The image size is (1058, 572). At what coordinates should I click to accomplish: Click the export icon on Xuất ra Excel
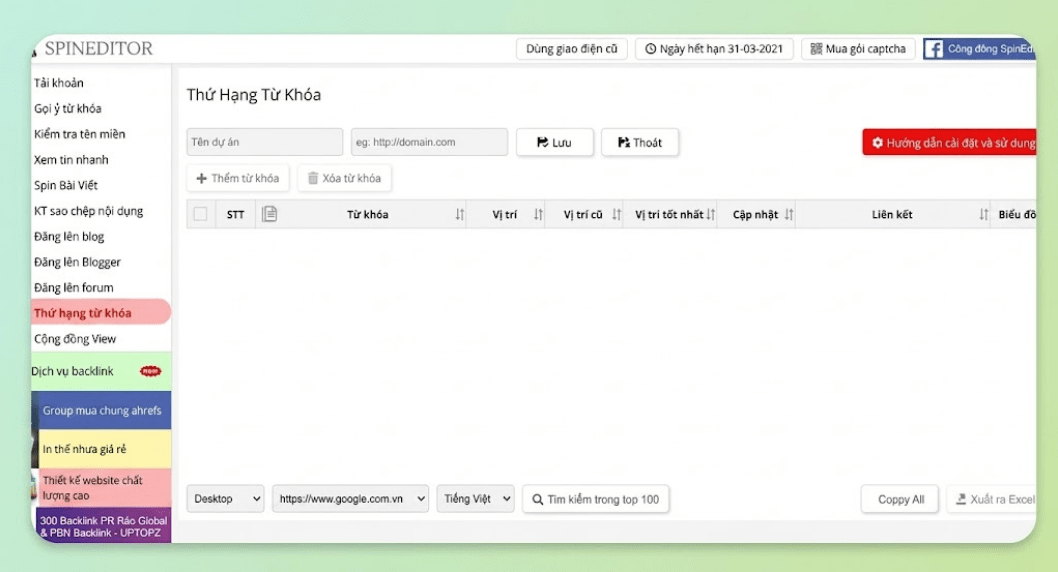961,499
